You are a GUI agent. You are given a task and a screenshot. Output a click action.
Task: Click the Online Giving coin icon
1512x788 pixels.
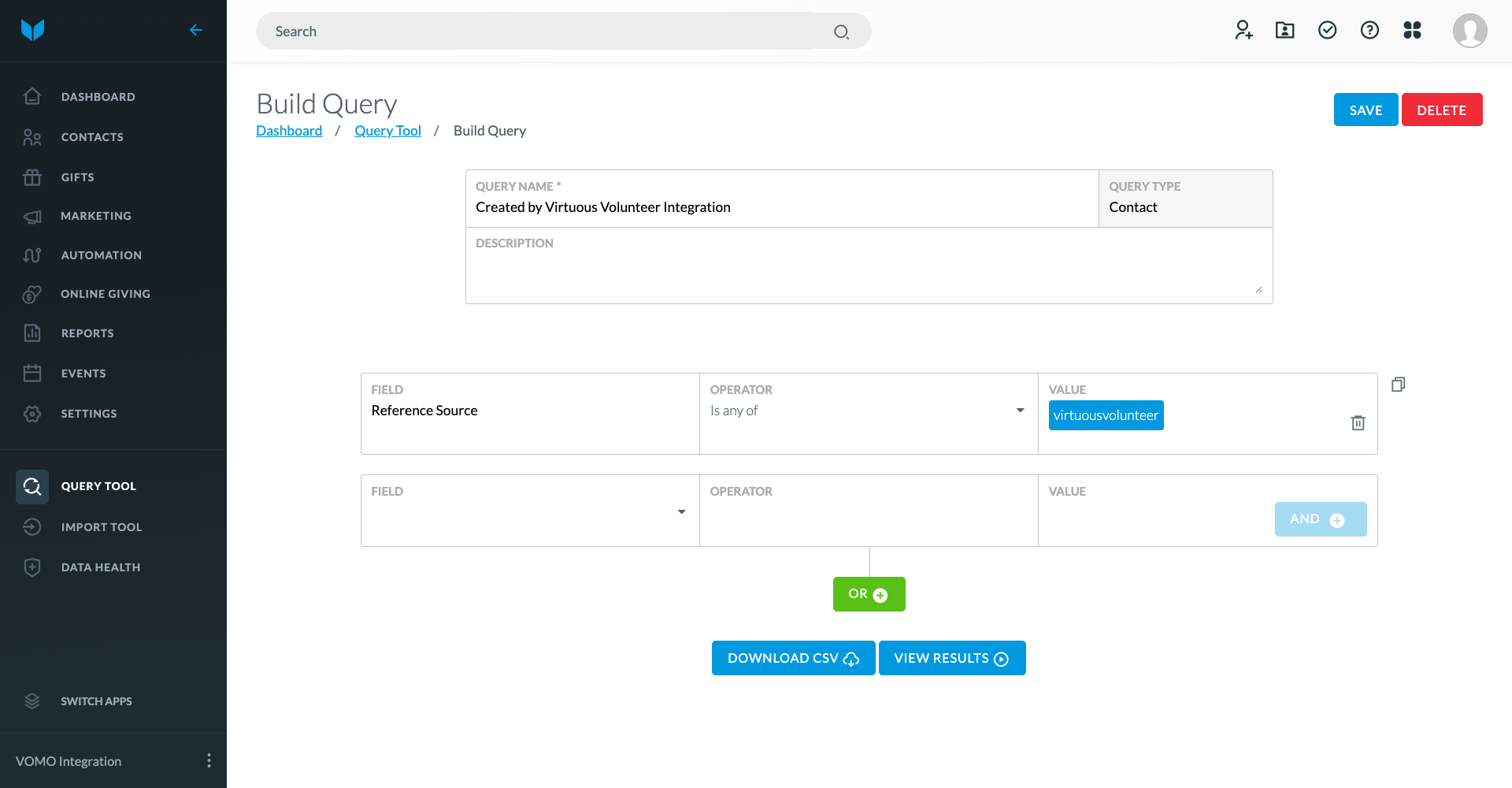click(x=32, y=294)
